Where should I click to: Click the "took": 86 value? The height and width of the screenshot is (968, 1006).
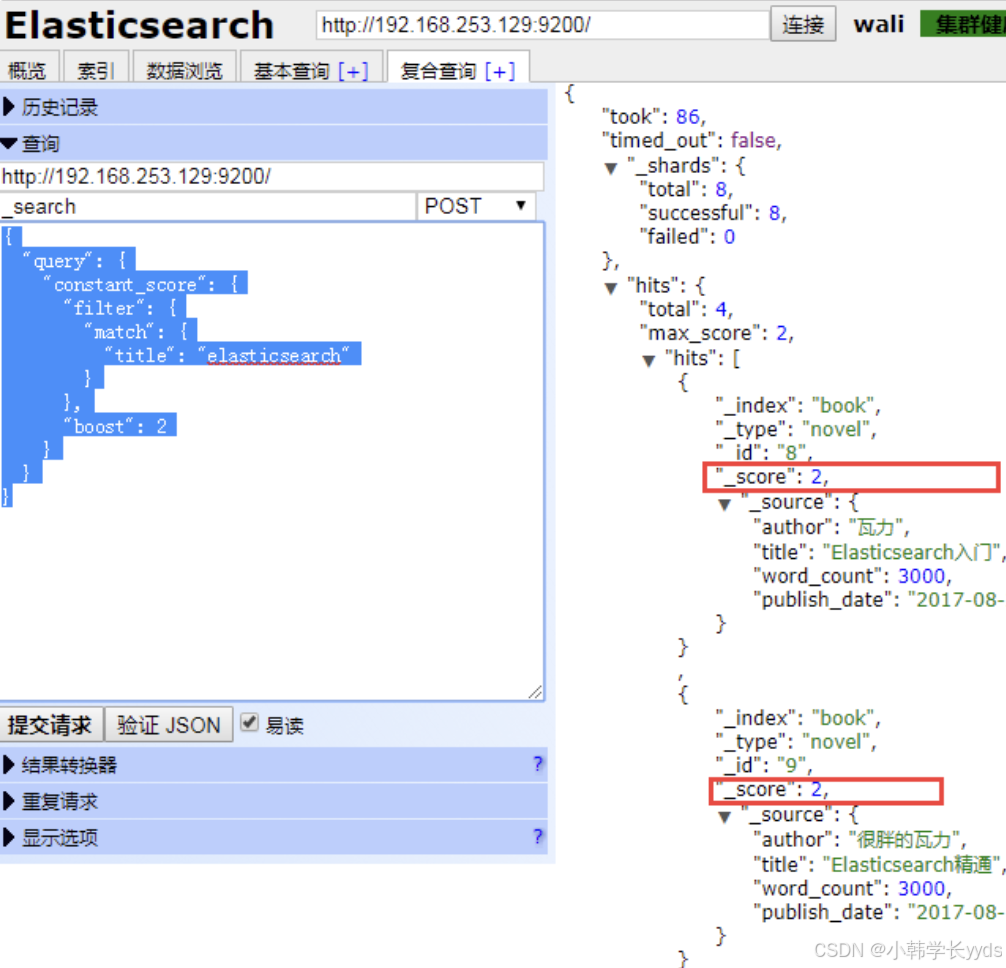[x=687, y=117]
